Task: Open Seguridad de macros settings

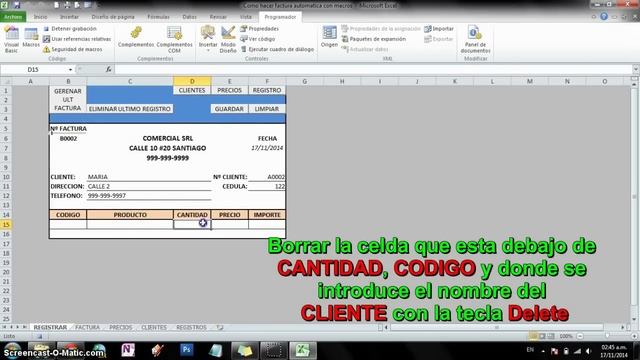Action: click(73, 49)
